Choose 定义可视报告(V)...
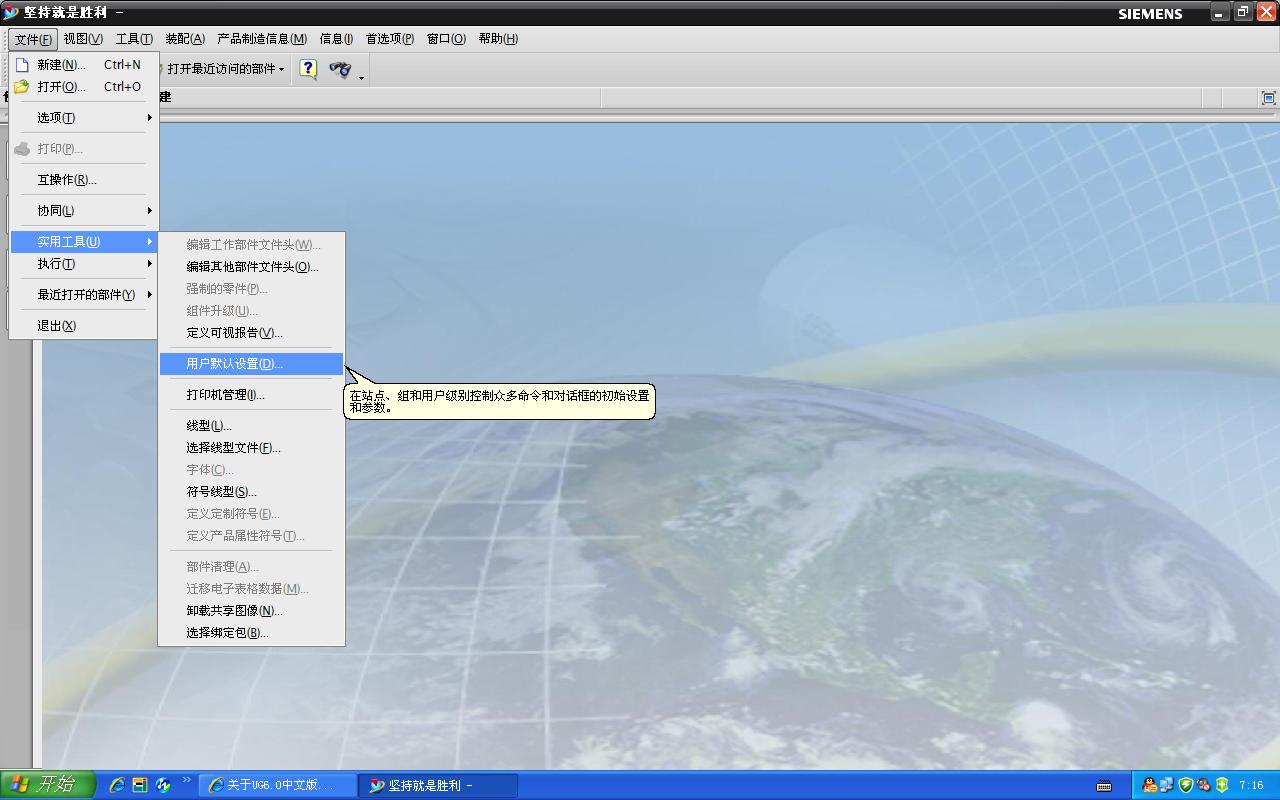Viewport: 1280px width, 800px height. [x=251, y=332]
